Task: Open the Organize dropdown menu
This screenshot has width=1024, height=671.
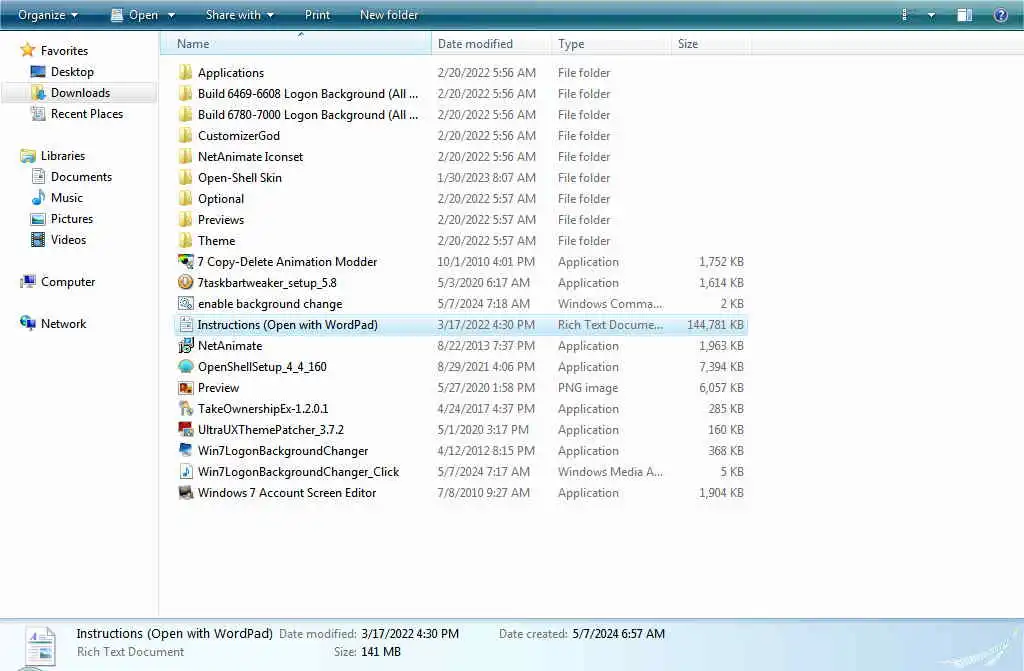Action: [48, 14]
